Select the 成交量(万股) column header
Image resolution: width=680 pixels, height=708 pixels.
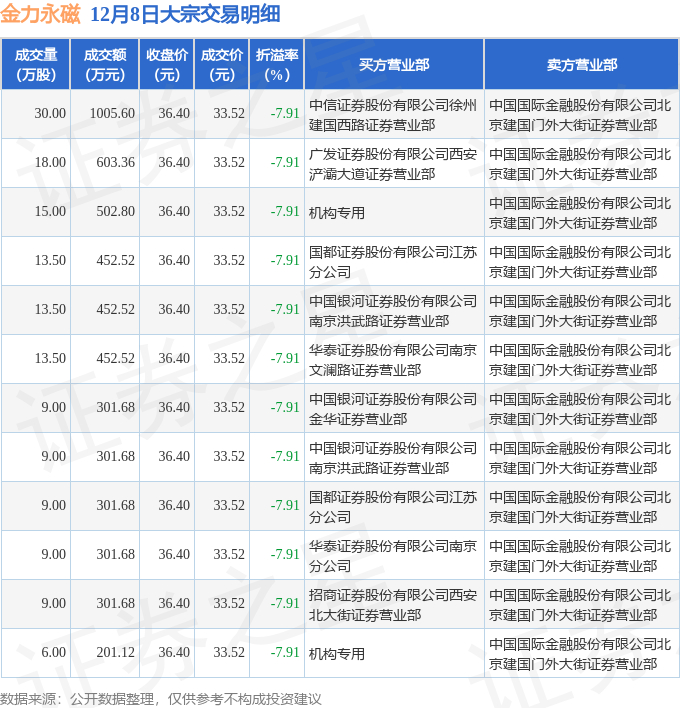pos(36,65)
